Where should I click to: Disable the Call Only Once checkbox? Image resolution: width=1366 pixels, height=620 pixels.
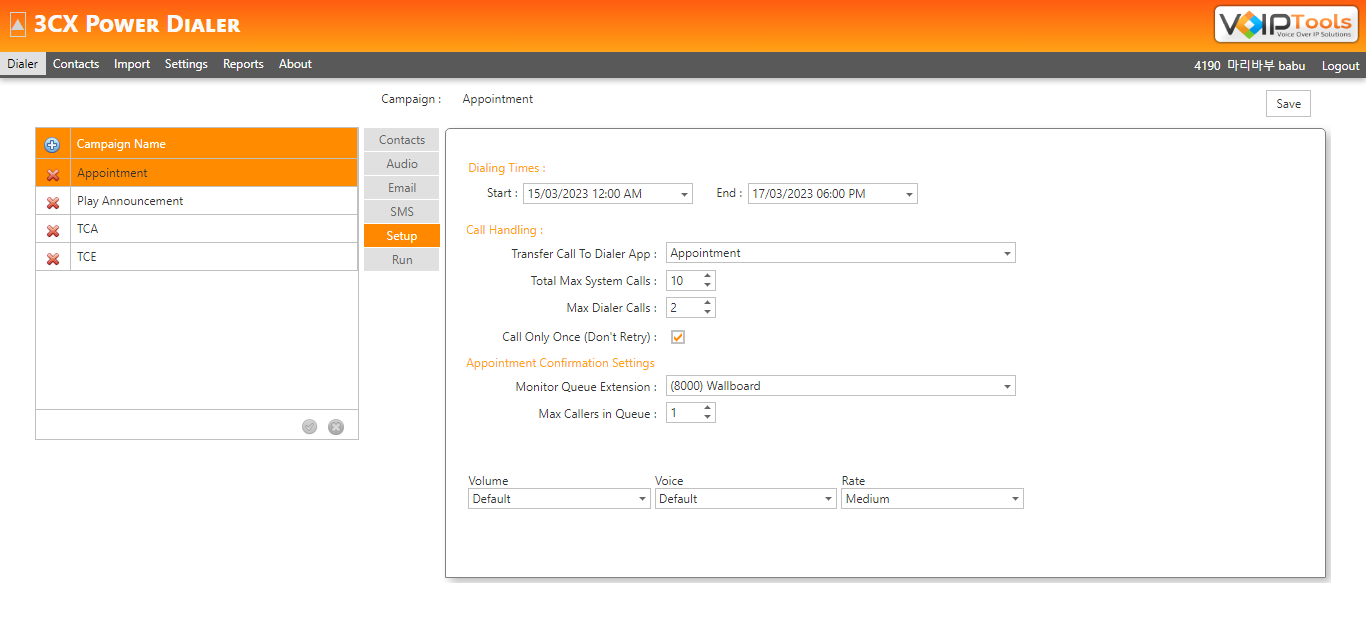677,337
